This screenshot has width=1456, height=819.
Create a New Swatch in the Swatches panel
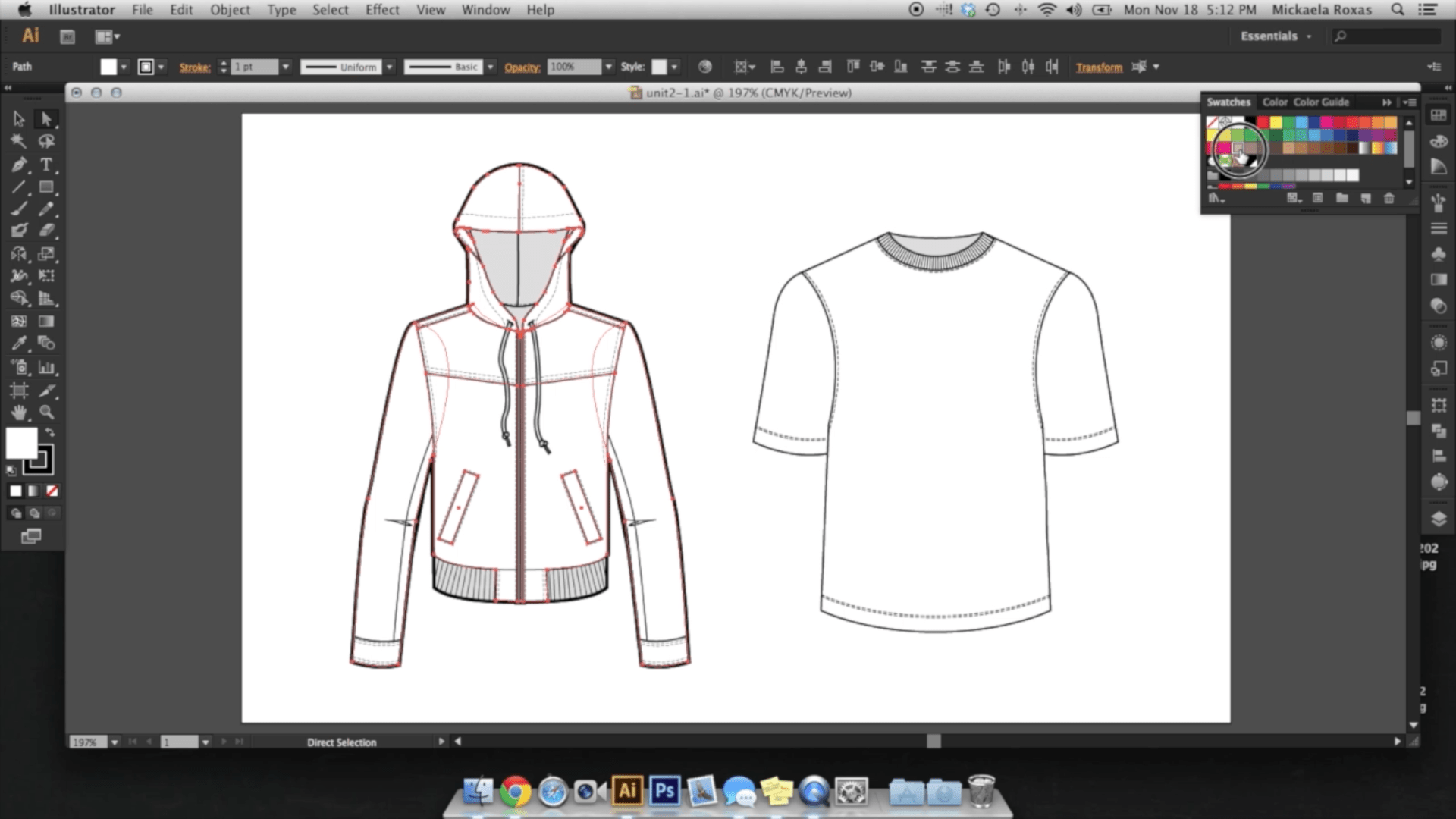click(1367, 199)
